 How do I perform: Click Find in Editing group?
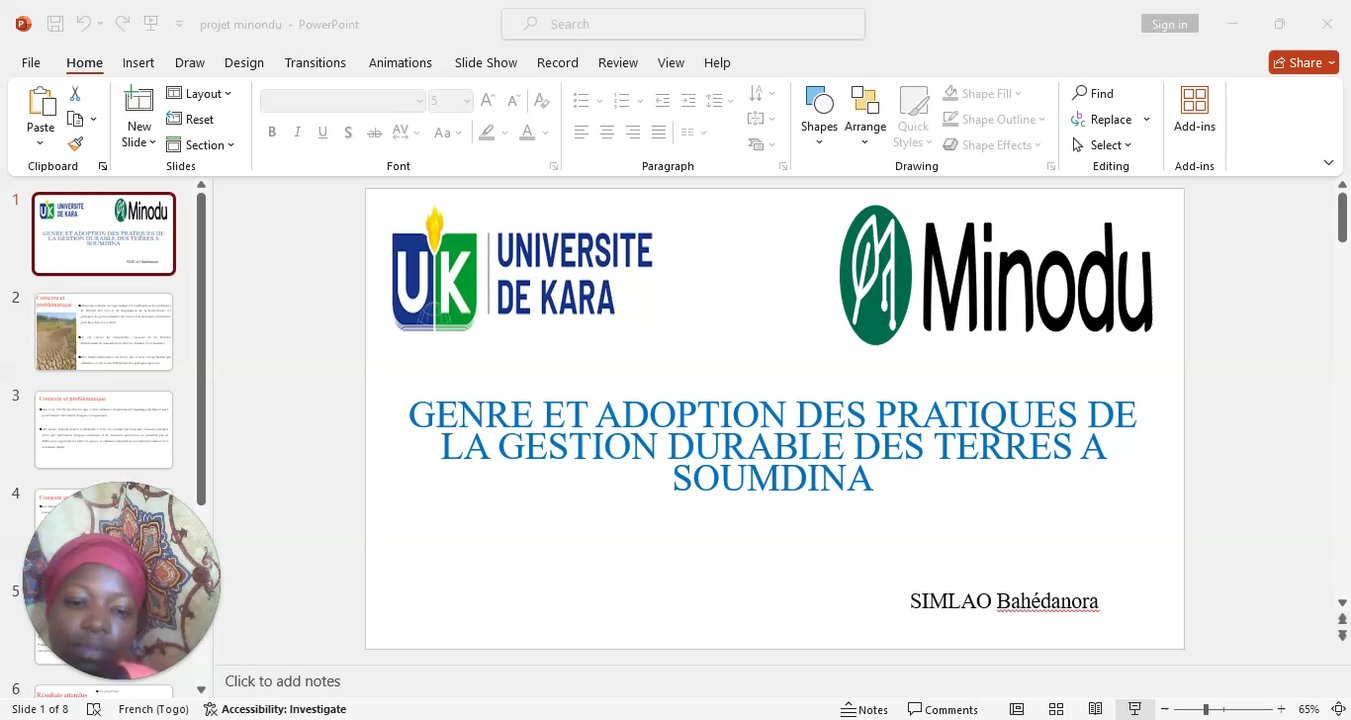pyautogui.click(x=1093, y=93)
